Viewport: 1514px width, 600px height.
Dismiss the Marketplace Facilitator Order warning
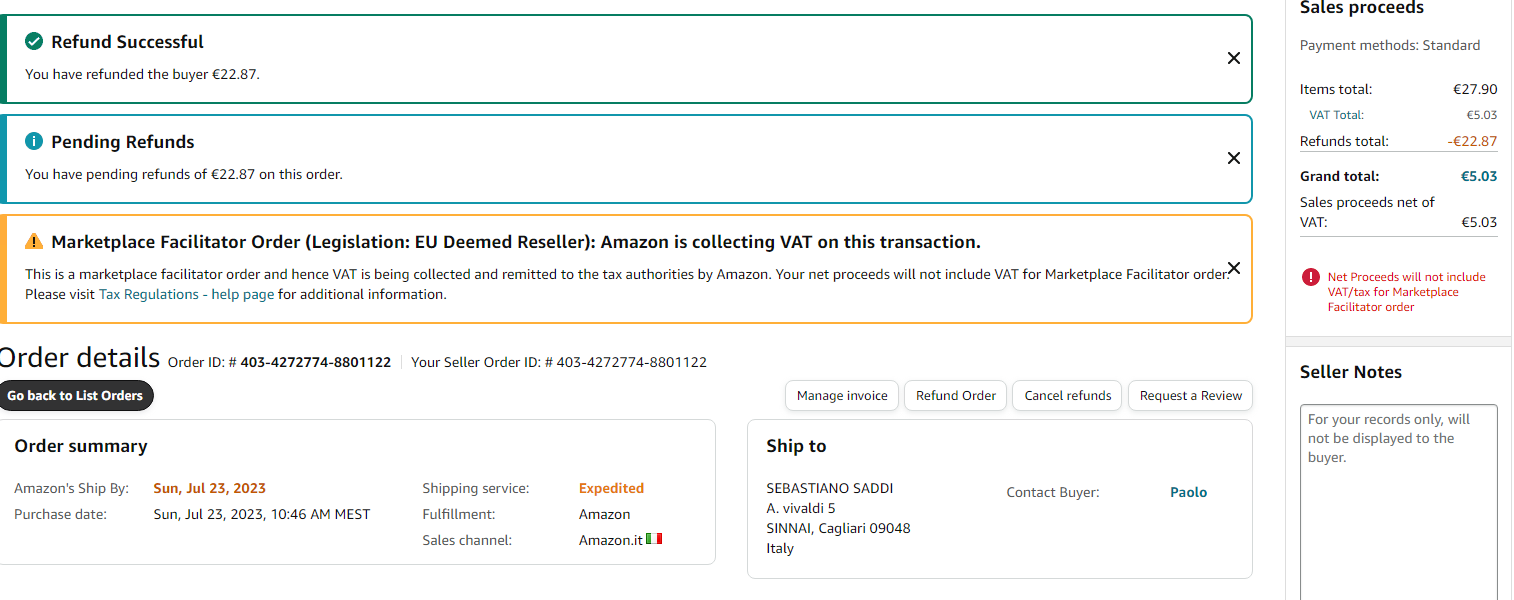tap(1233, 268)
